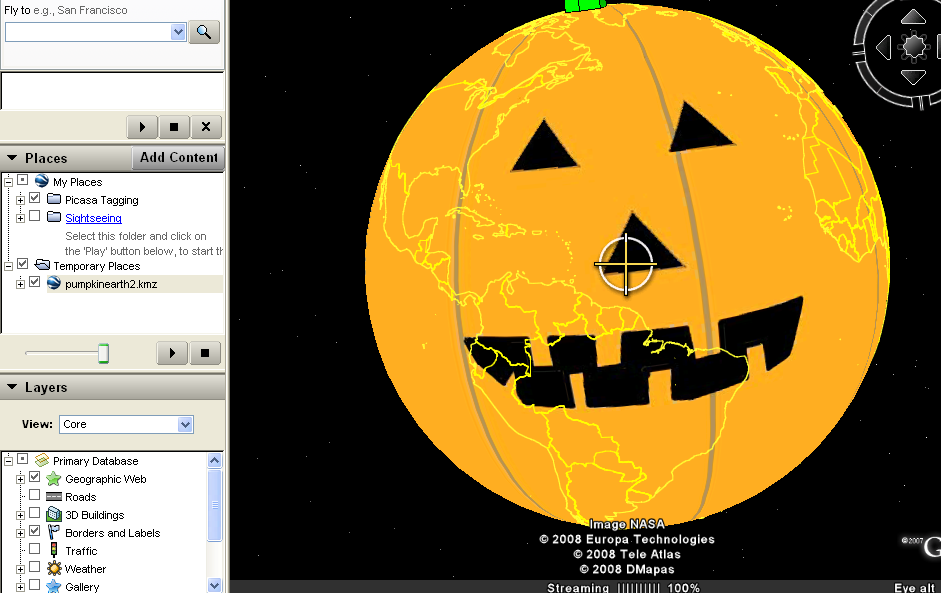Screen dimensions: 941x593
Task: Toggle the Primary Database checkbox
Action: [x=22, y=459]
